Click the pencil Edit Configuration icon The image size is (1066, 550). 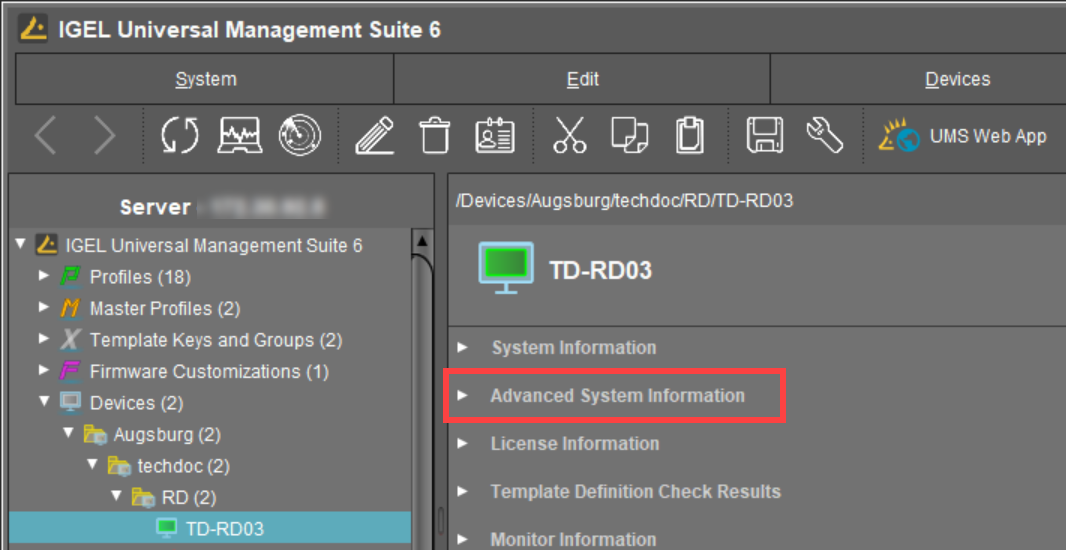374,136
